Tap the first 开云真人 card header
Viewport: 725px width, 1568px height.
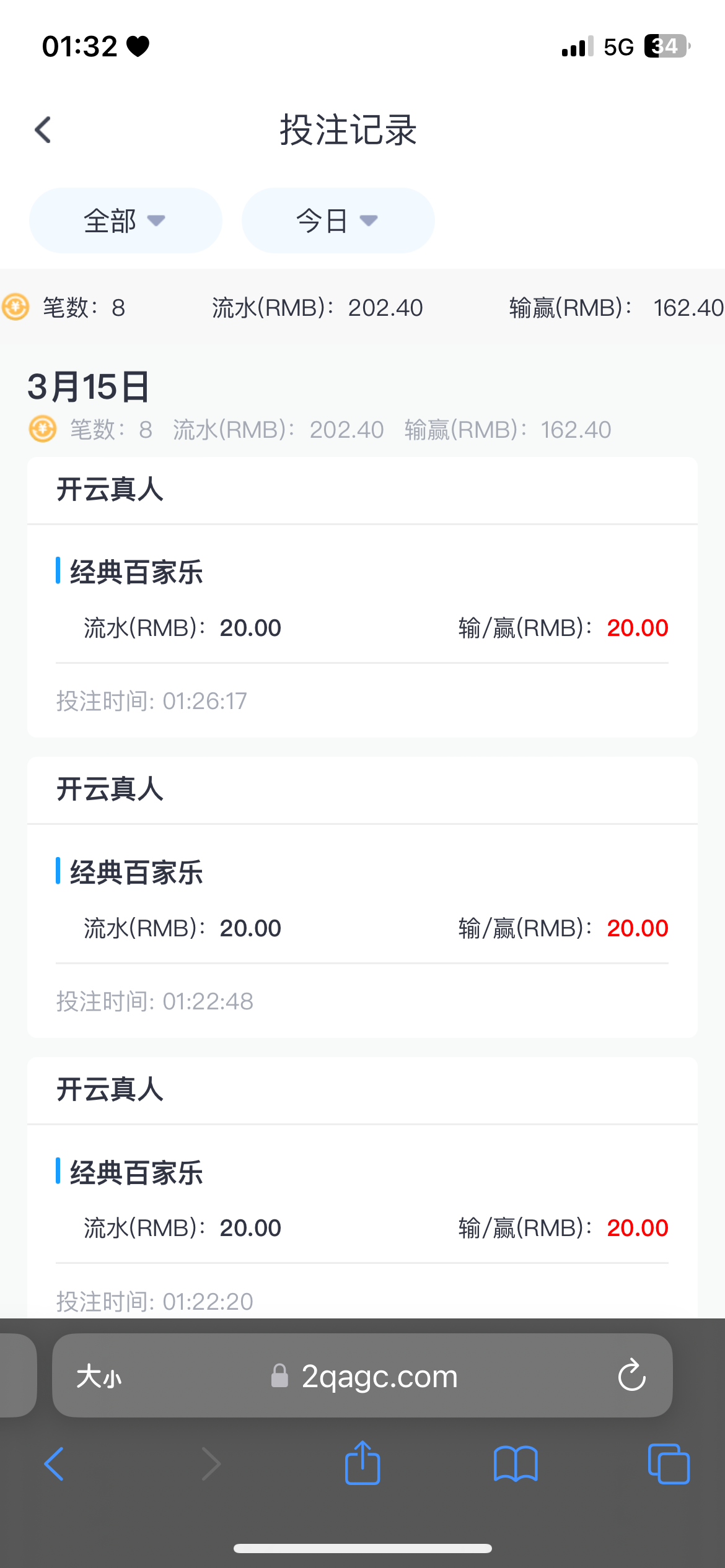[x=362, y=490]
